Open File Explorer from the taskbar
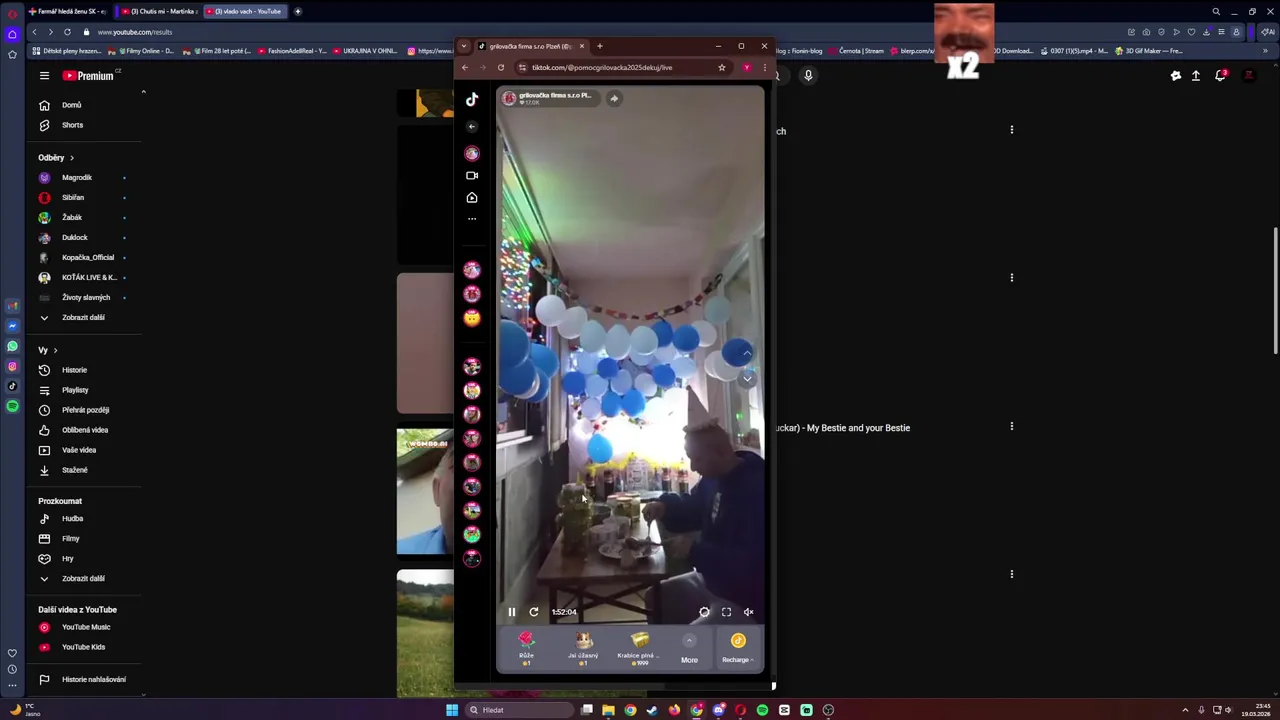 pos(608,710)
